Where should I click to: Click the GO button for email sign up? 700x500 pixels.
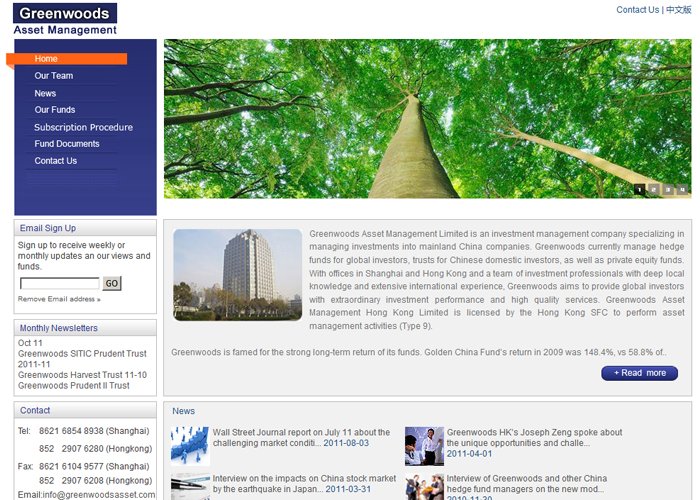click(112, 283)
